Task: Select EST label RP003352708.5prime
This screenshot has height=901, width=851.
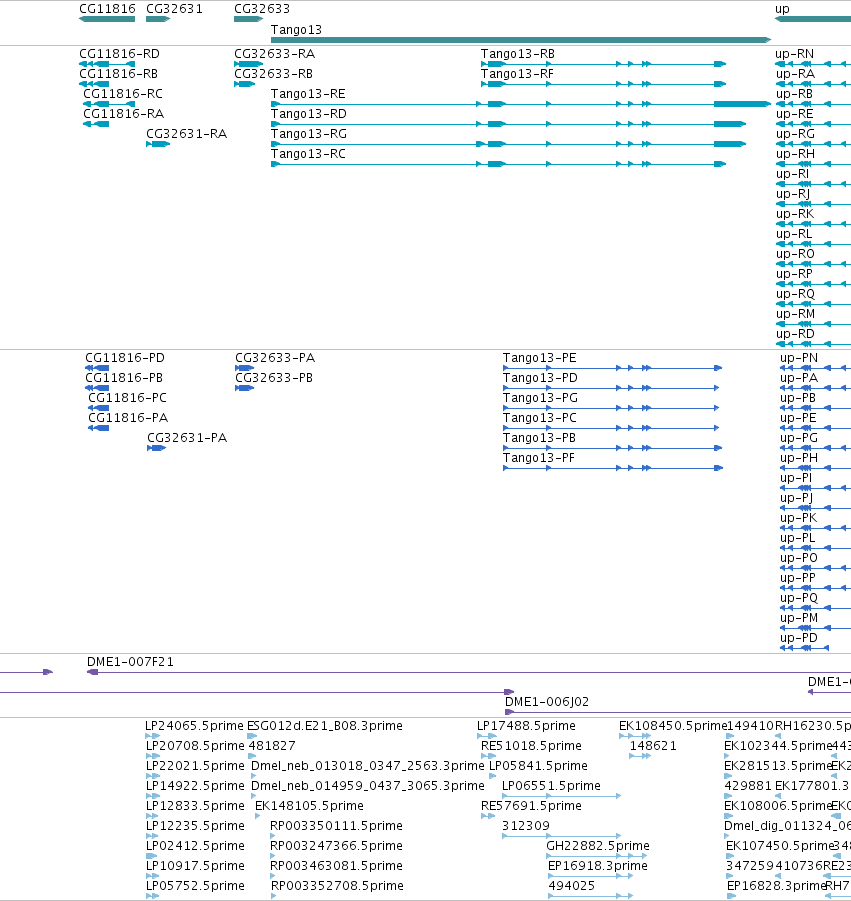Action: 337,885
